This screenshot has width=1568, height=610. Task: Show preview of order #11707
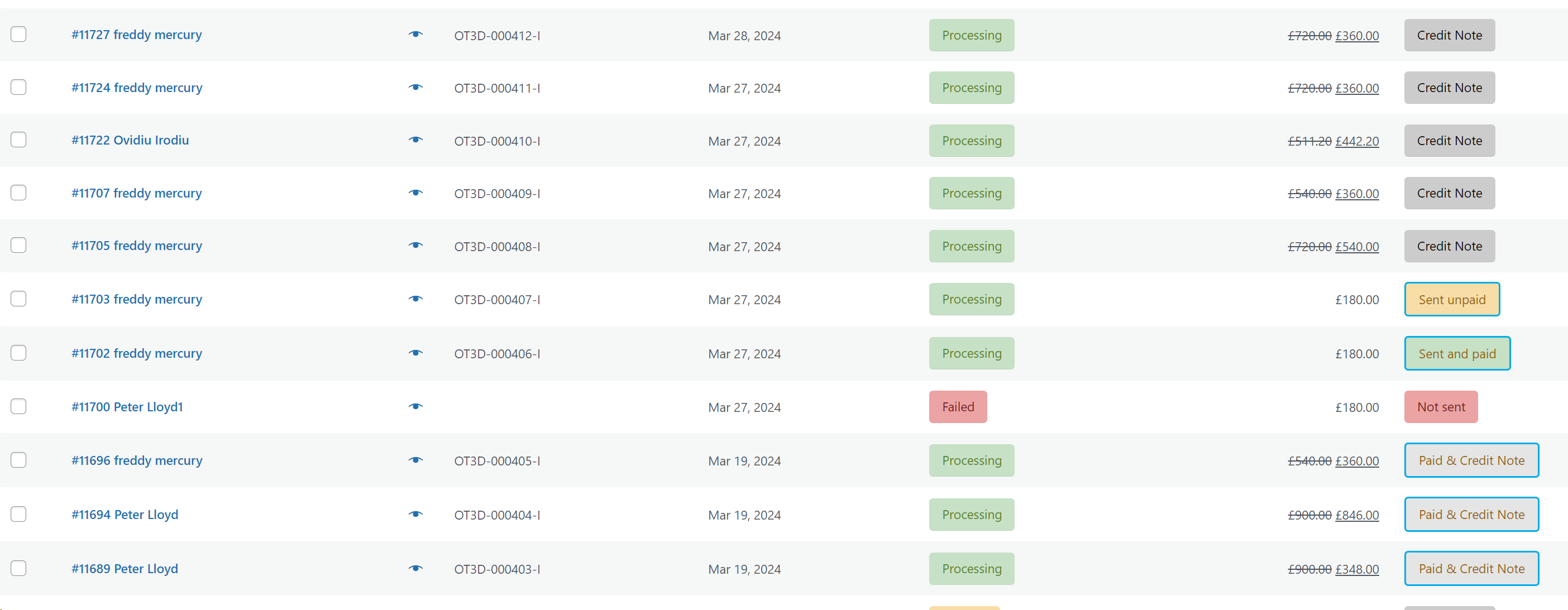tap(416, 193)
